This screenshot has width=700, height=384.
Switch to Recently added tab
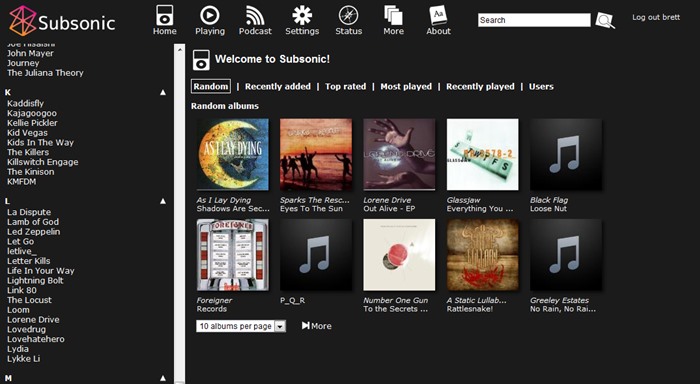[278, 87]
